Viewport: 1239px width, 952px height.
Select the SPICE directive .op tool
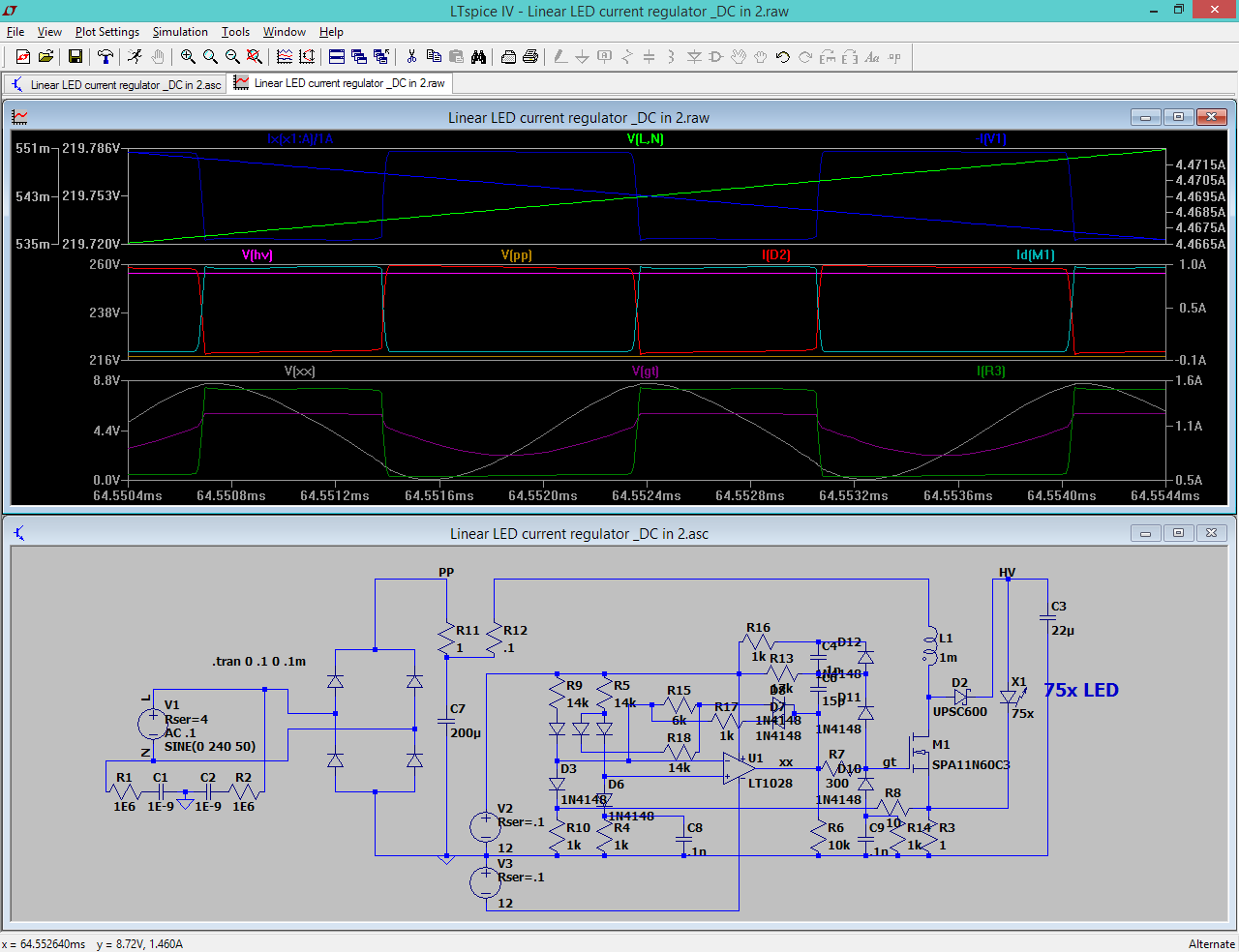pos(894,57)
